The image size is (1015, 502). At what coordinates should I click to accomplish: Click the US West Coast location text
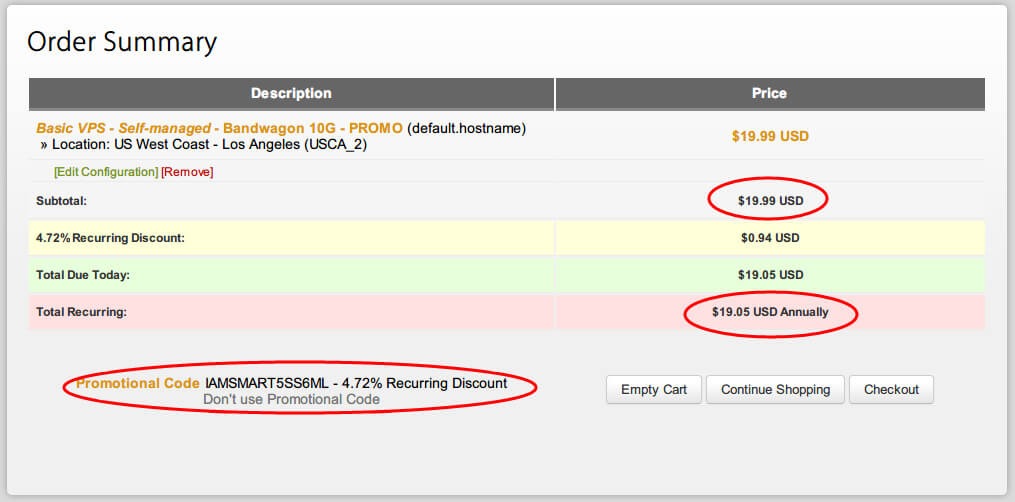point(170,144)
